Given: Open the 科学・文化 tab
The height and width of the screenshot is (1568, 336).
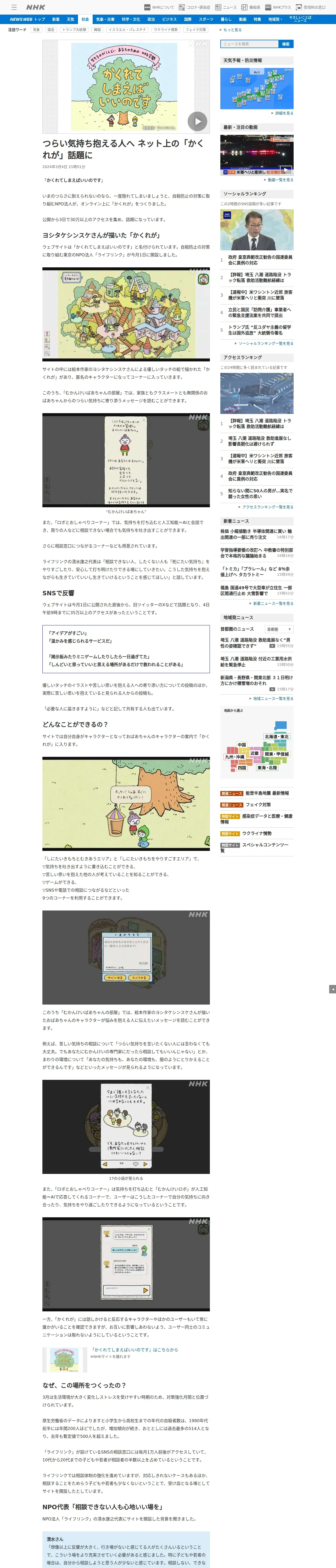Looking at the screenshot, I should point(131,20).
